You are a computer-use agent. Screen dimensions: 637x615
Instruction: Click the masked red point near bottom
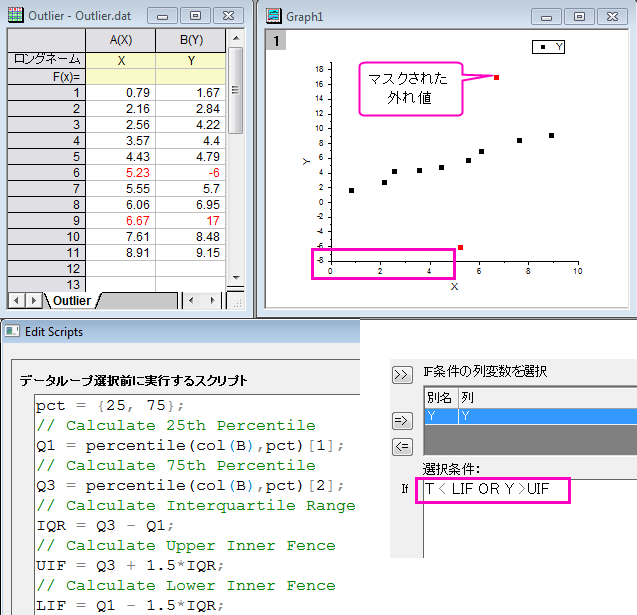(460, 247)
